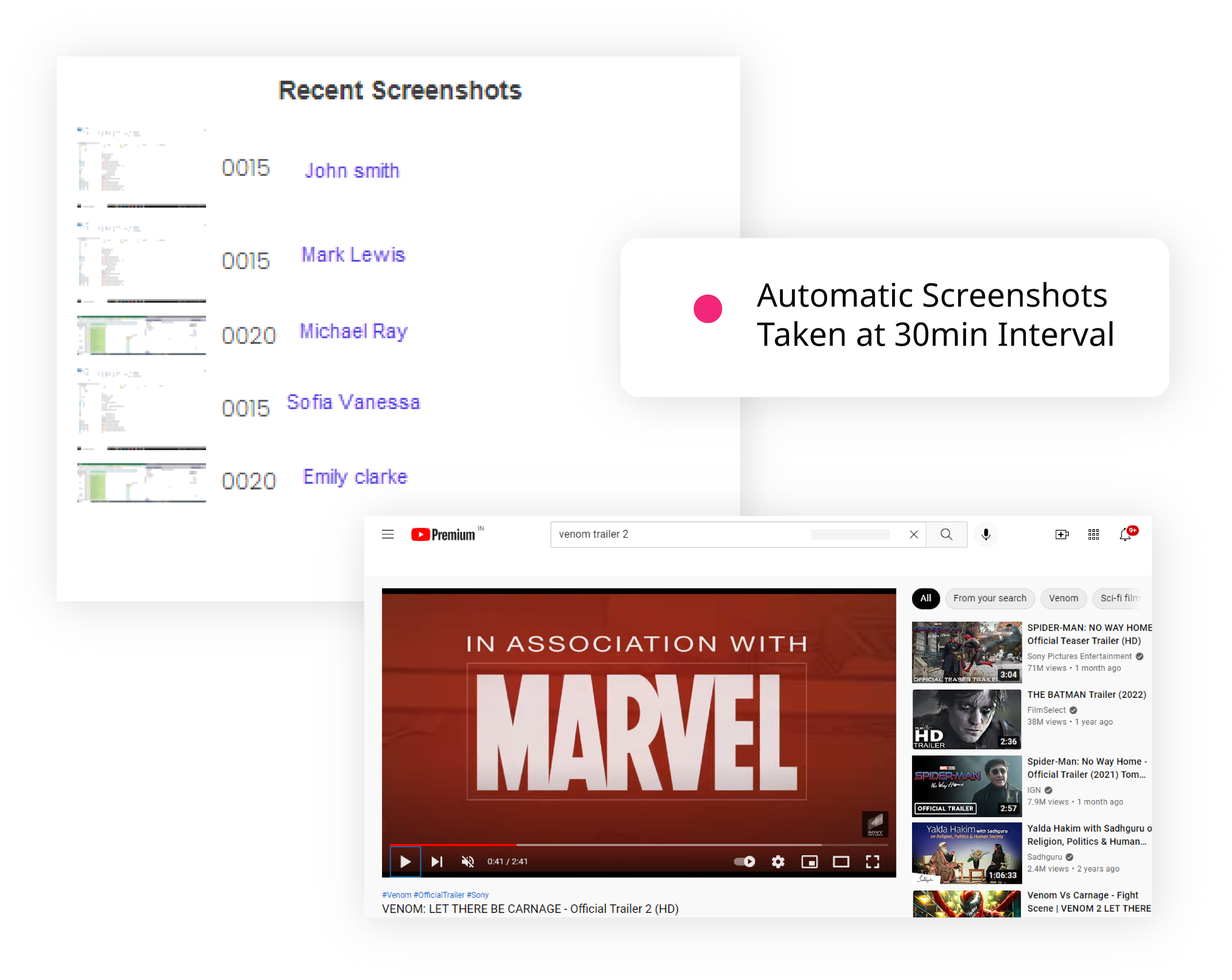Click the magnifier search button
This screenshot has width=1232, height=980.
pyautogui.click(x=946, y=534)
